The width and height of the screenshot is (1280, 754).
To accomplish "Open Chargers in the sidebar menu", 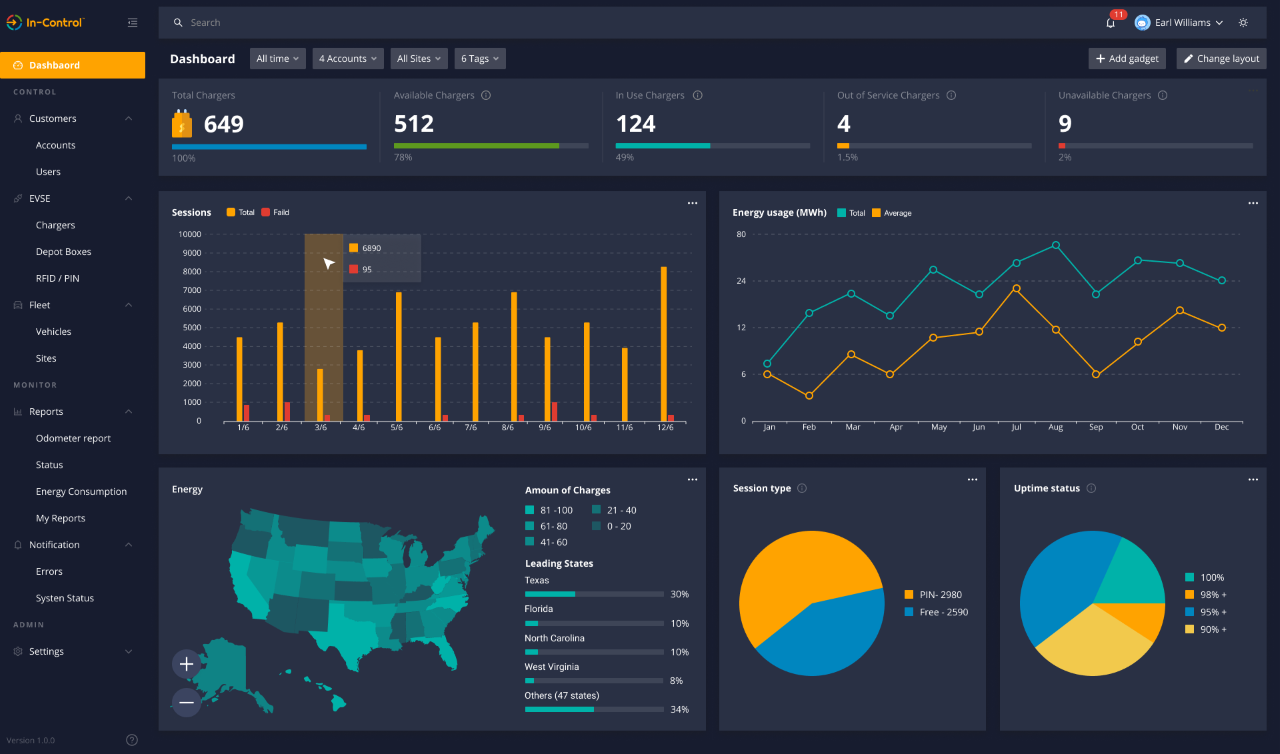I will tap(56, 225).
